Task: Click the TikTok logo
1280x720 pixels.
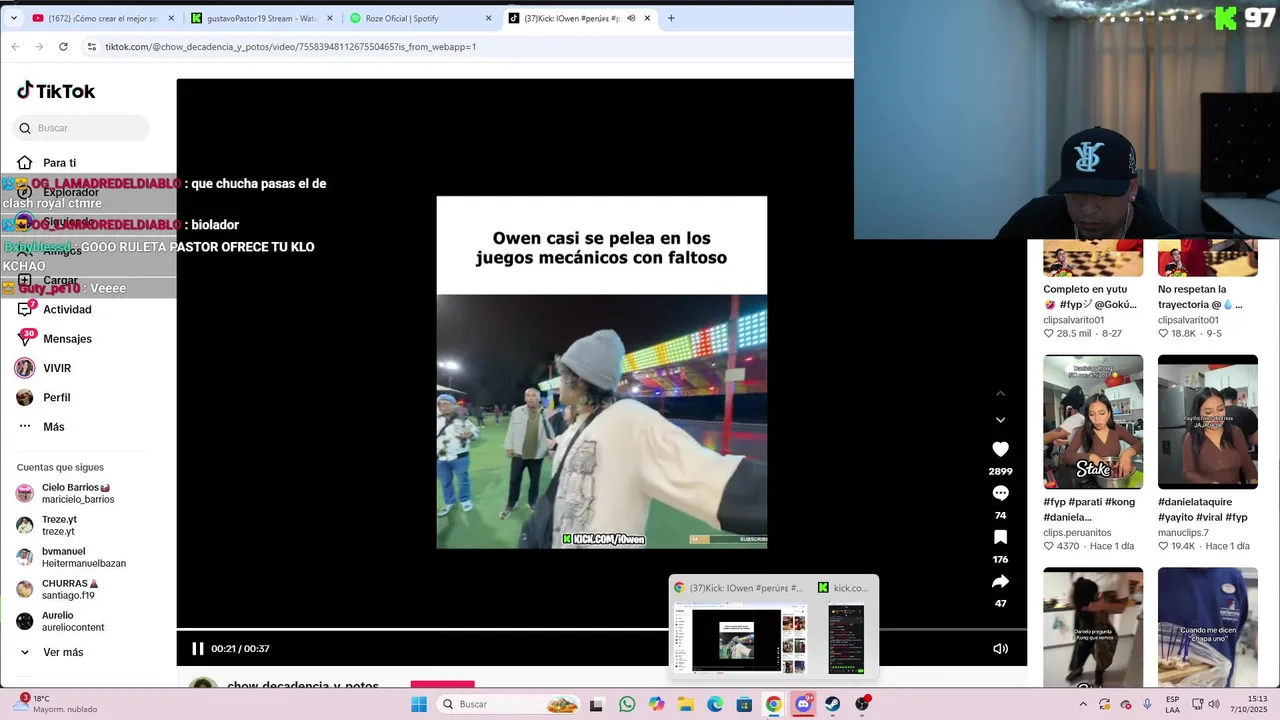Action: coord(56,91)
